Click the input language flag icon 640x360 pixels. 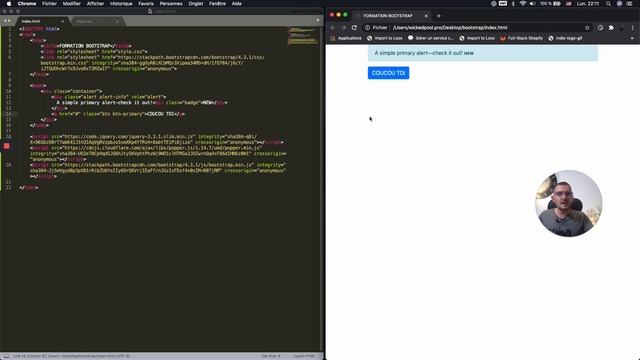click(x=569, y=4)
